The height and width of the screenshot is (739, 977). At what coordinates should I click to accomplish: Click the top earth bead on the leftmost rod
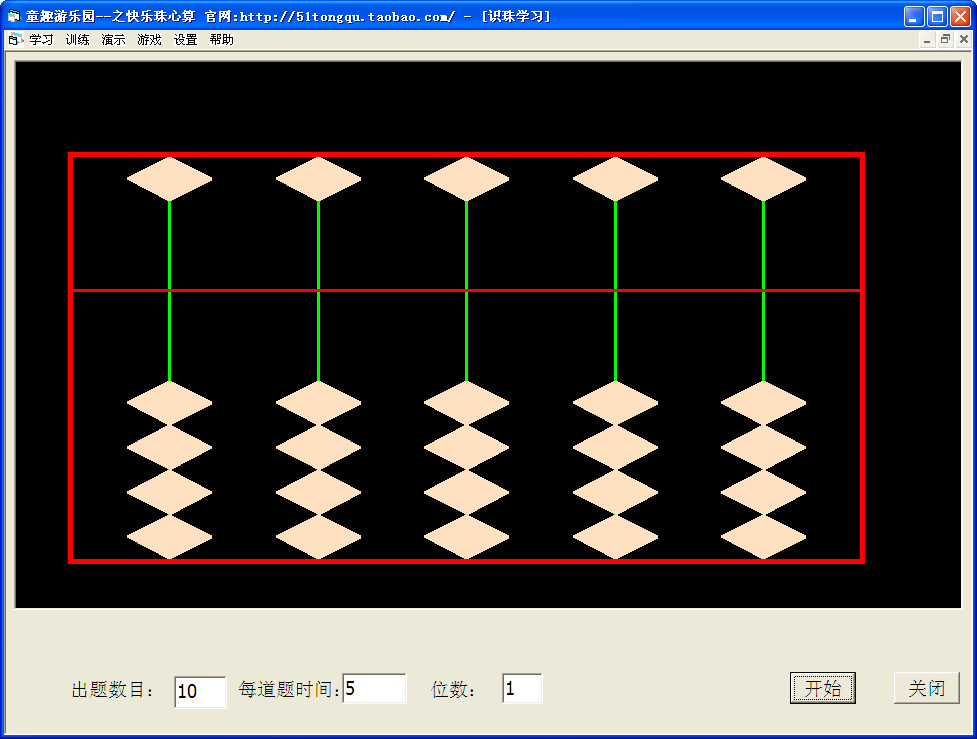(169, 402)
